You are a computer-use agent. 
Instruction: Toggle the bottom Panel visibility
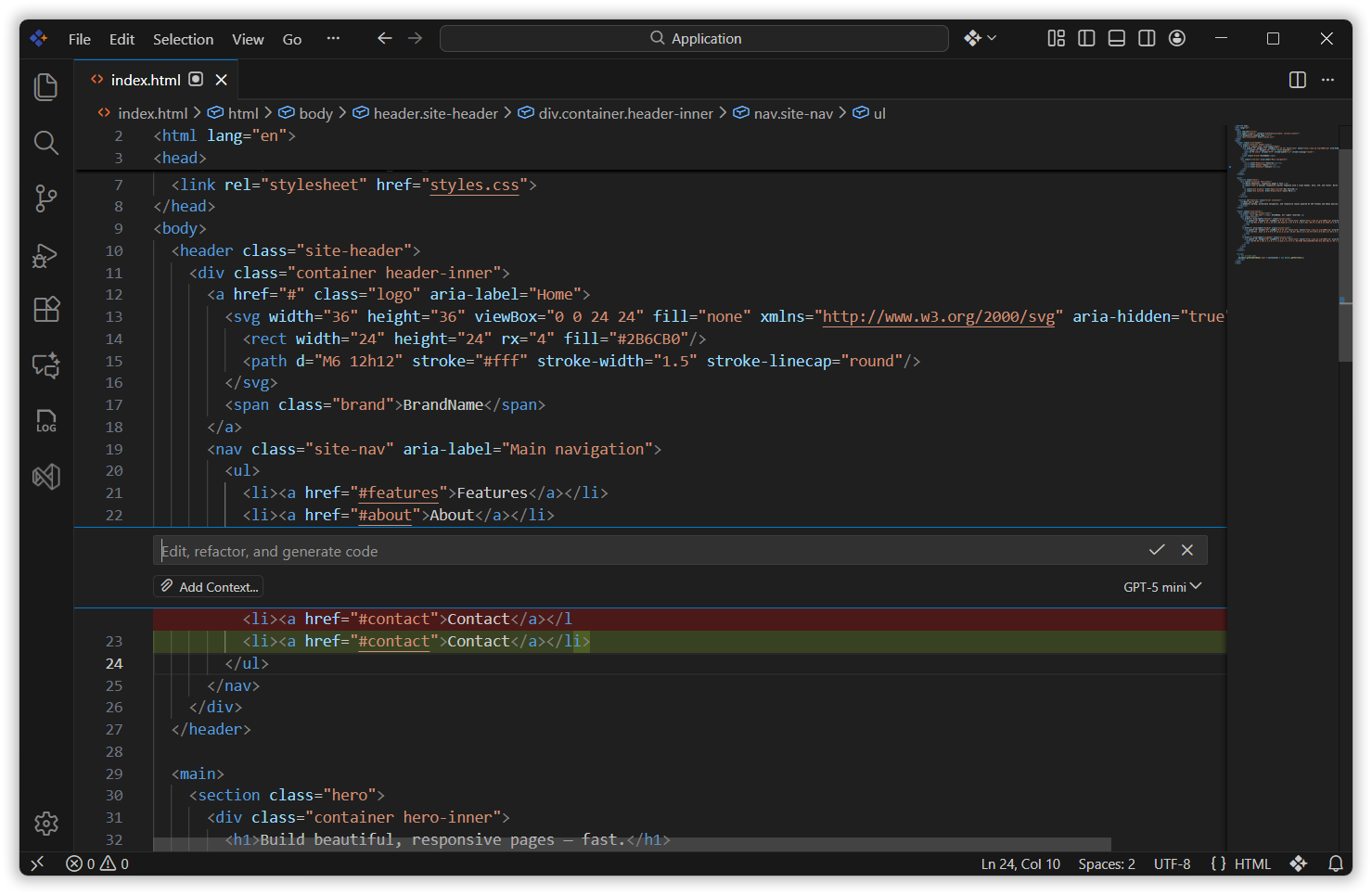pyautogui.click(x=1116, y=38)
